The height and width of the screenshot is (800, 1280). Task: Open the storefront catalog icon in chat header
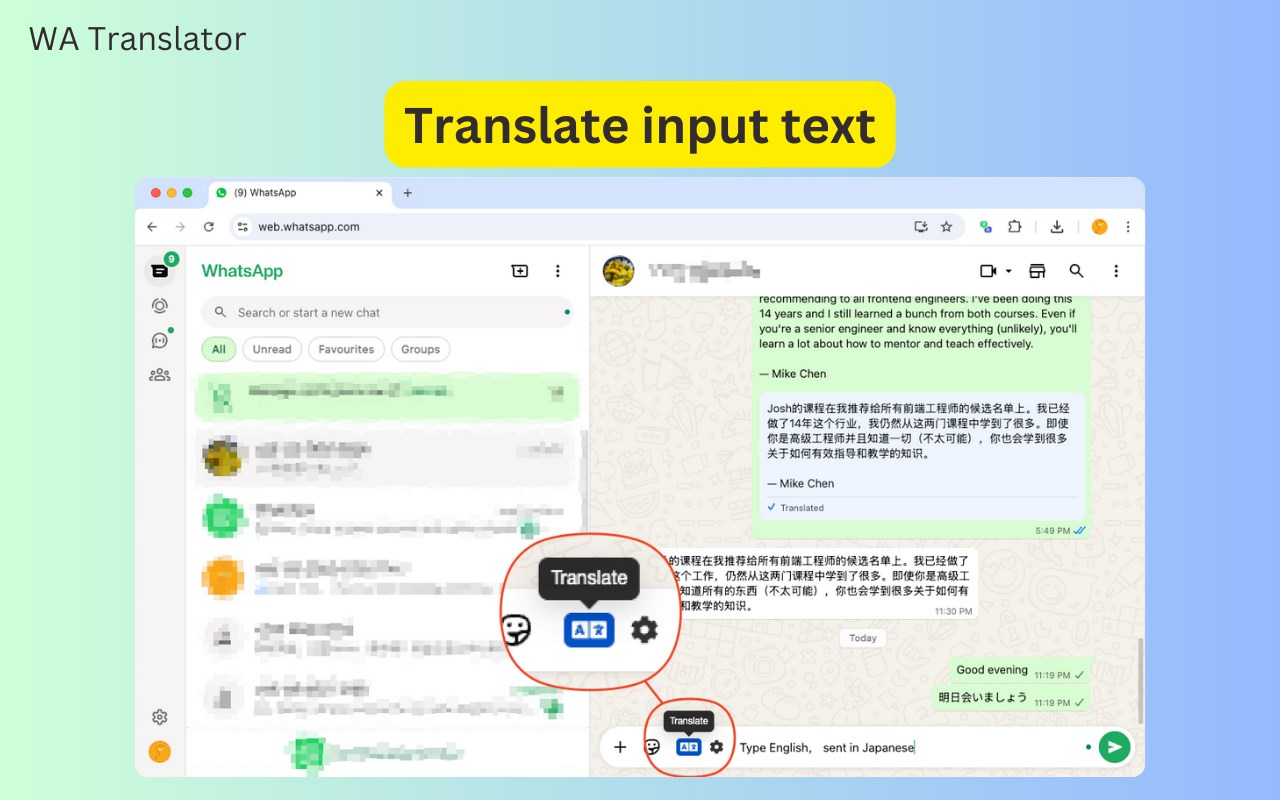(x=1038, y=271)
